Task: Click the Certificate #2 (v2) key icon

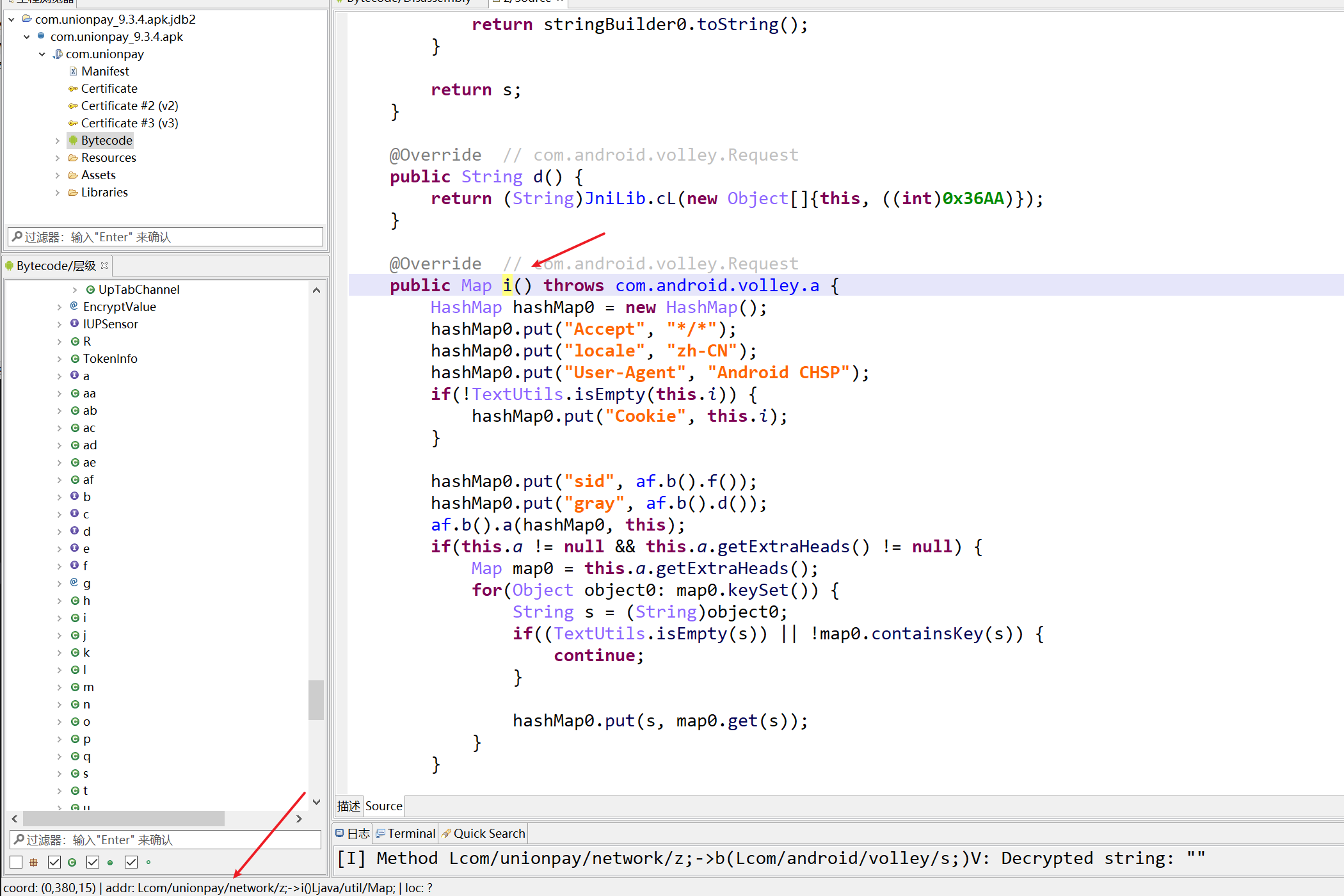Action: (x=73, y=106)
